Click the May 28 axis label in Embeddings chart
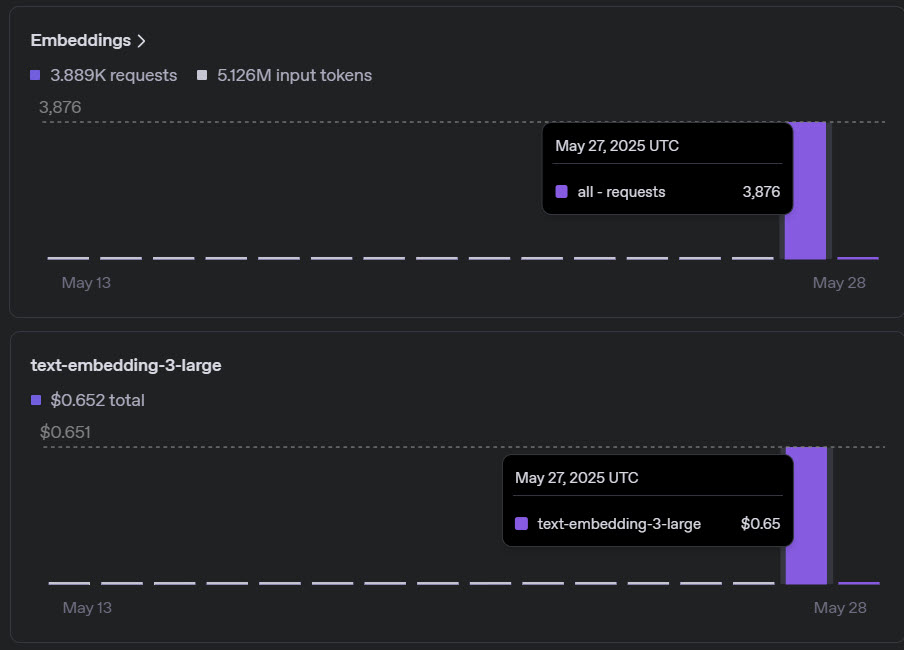 tap(839, 283)
